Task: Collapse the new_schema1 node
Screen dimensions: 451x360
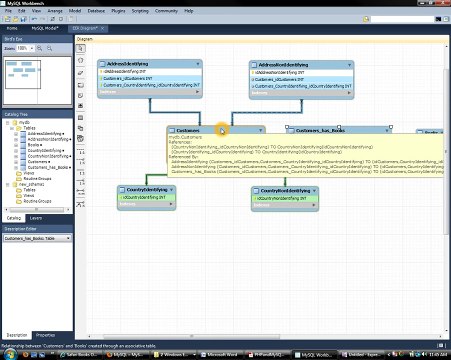Action: 7,184
